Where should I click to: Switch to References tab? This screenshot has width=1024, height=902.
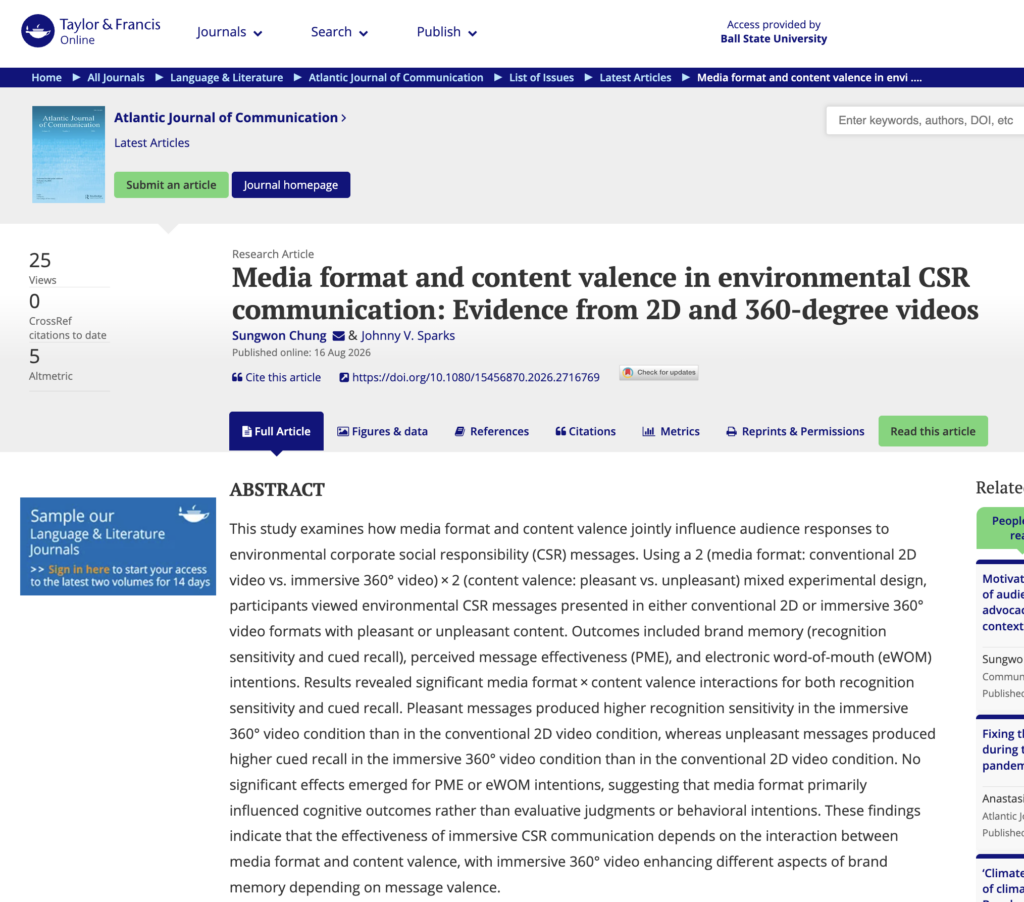[492, 431]
